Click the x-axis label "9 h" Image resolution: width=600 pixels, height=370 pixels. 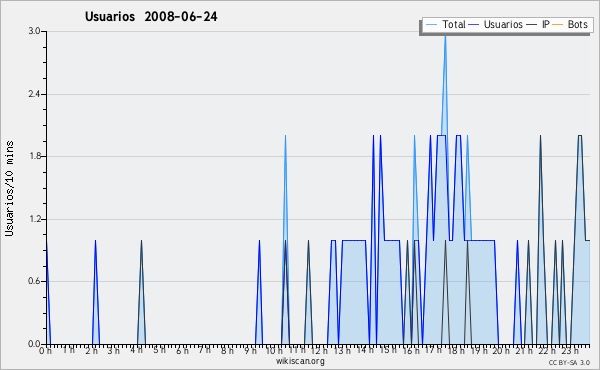[251, 351]
